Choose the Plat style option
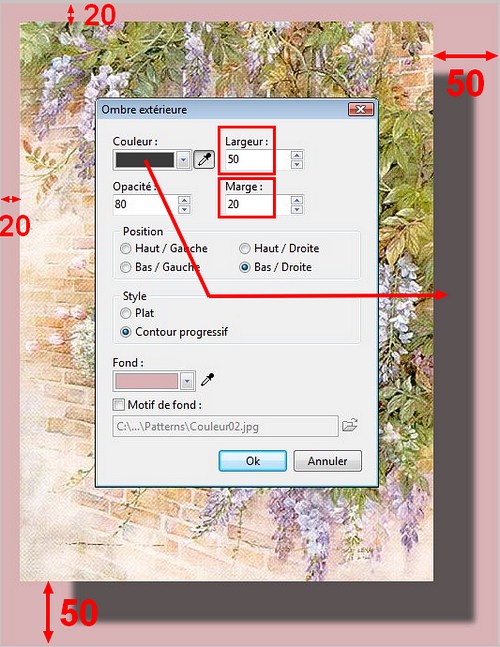This screenshot has height=647, width=500. [125, 313]
